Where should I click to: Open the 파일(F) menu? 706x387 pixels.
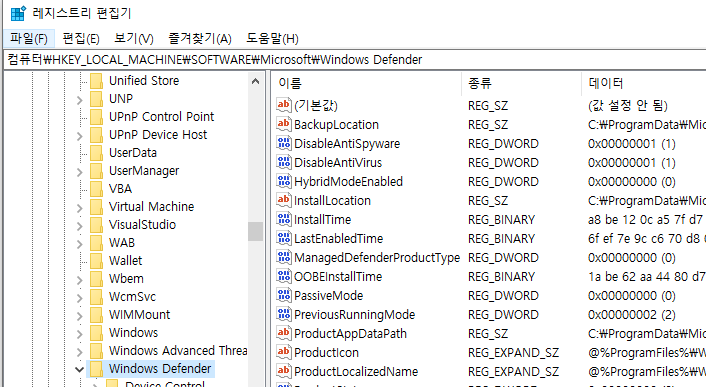(29, 39)
